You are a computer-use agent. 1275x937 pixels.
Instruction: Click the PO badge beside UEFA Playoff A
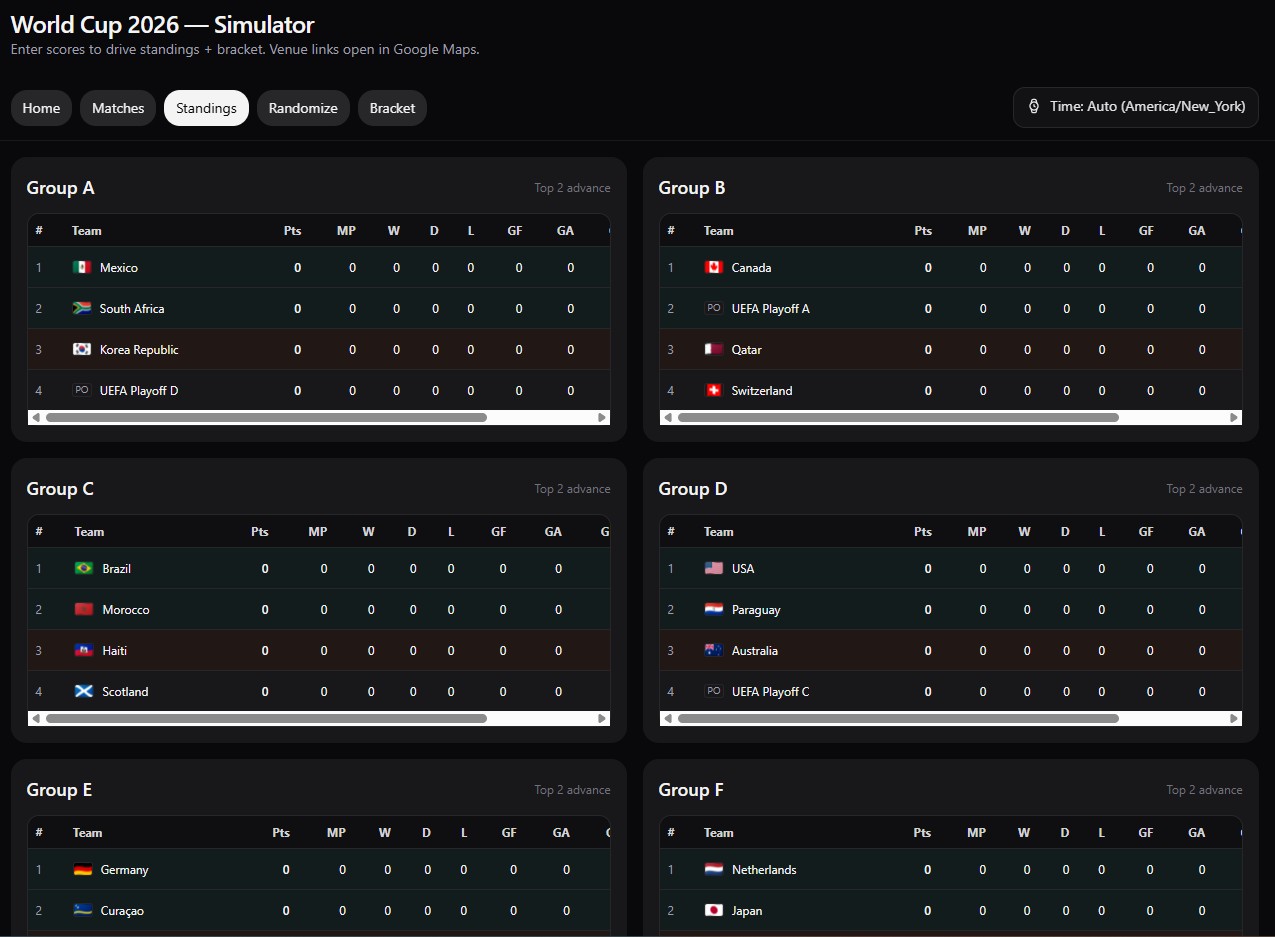(714, 308)
